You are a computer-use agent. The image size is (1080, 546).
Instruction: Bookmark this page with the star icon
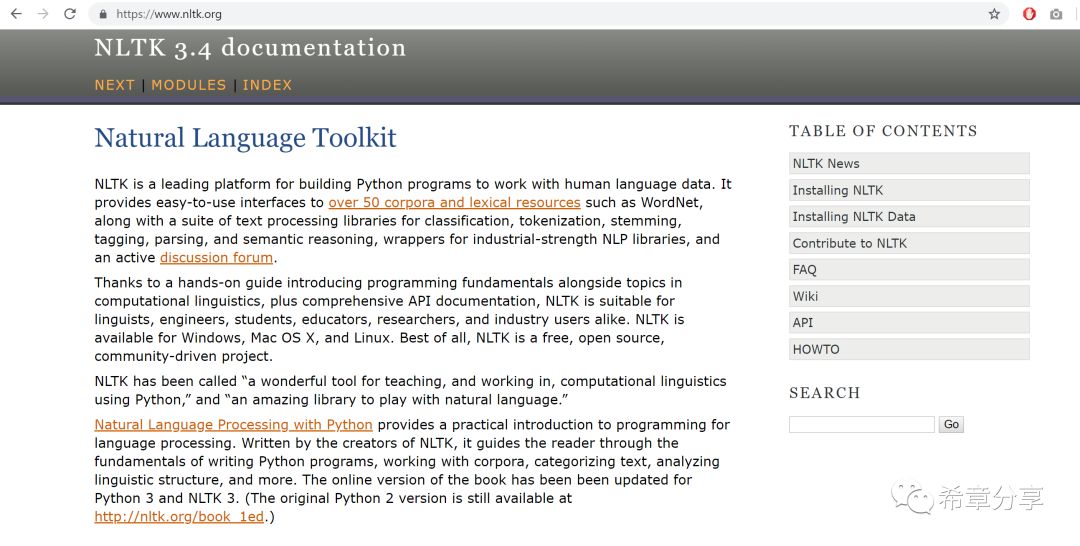click(x=994, y=14)
